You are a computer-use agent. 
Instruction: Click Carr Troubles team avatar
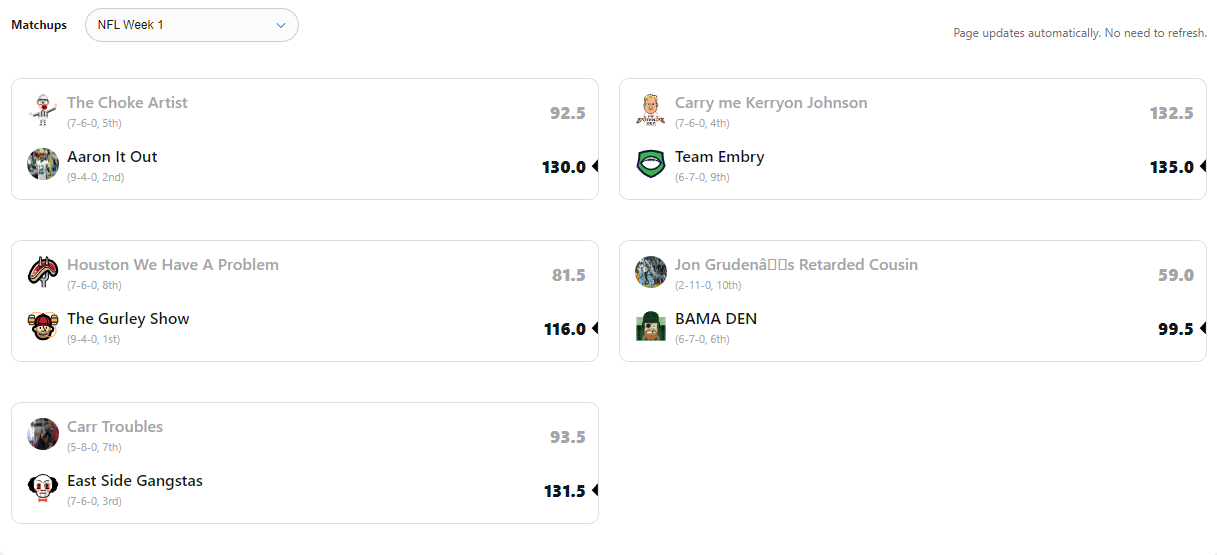pos(43,433)
